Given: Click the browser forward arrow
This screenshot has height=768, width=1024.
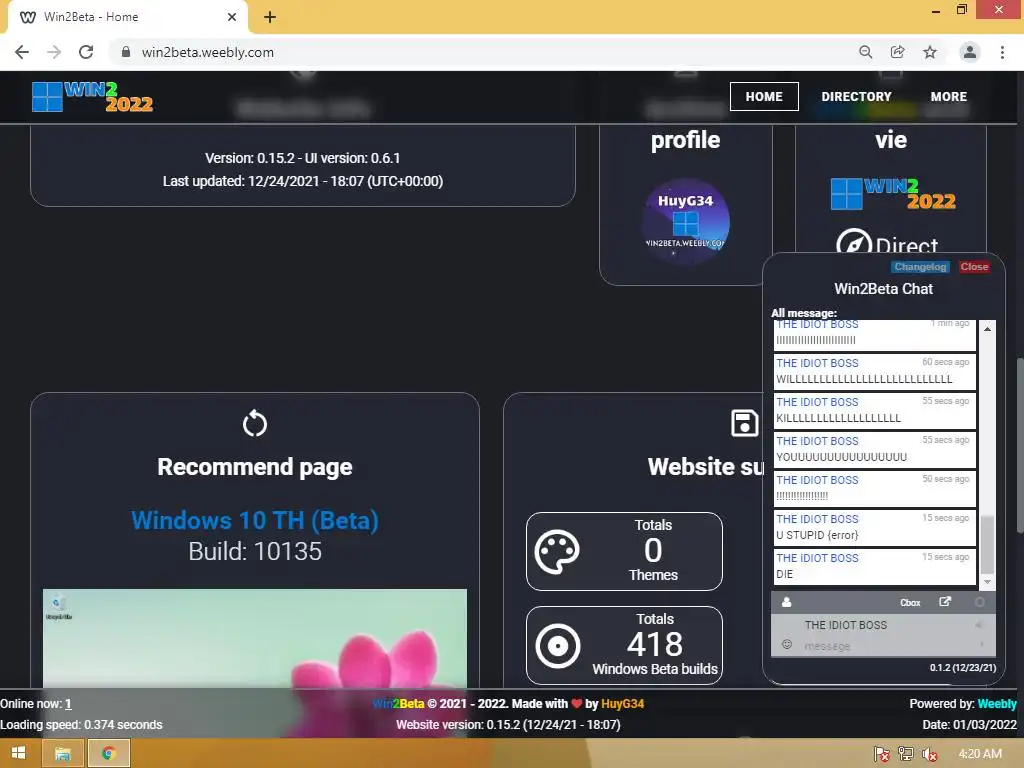Looking at the screenshot, I should click(54, 52).
